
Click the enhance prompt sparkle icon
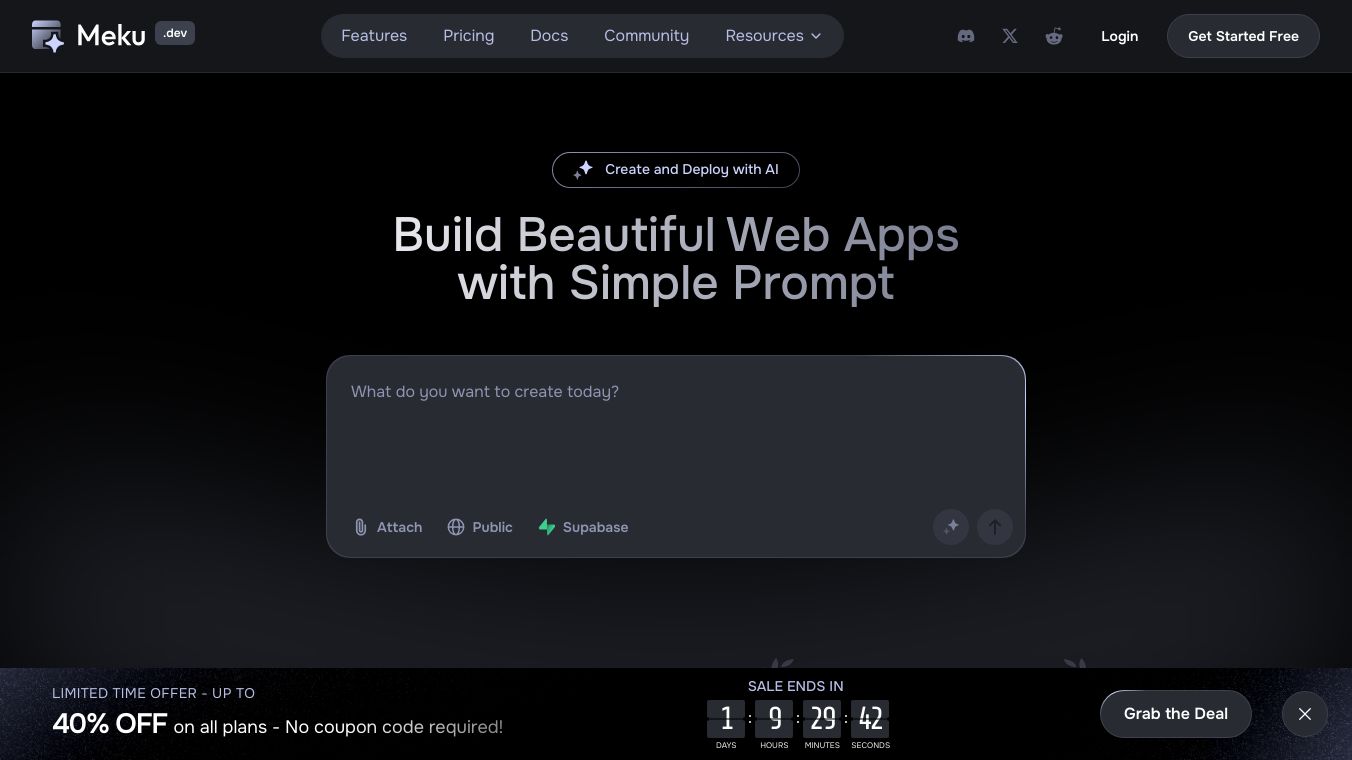point(951,527)
